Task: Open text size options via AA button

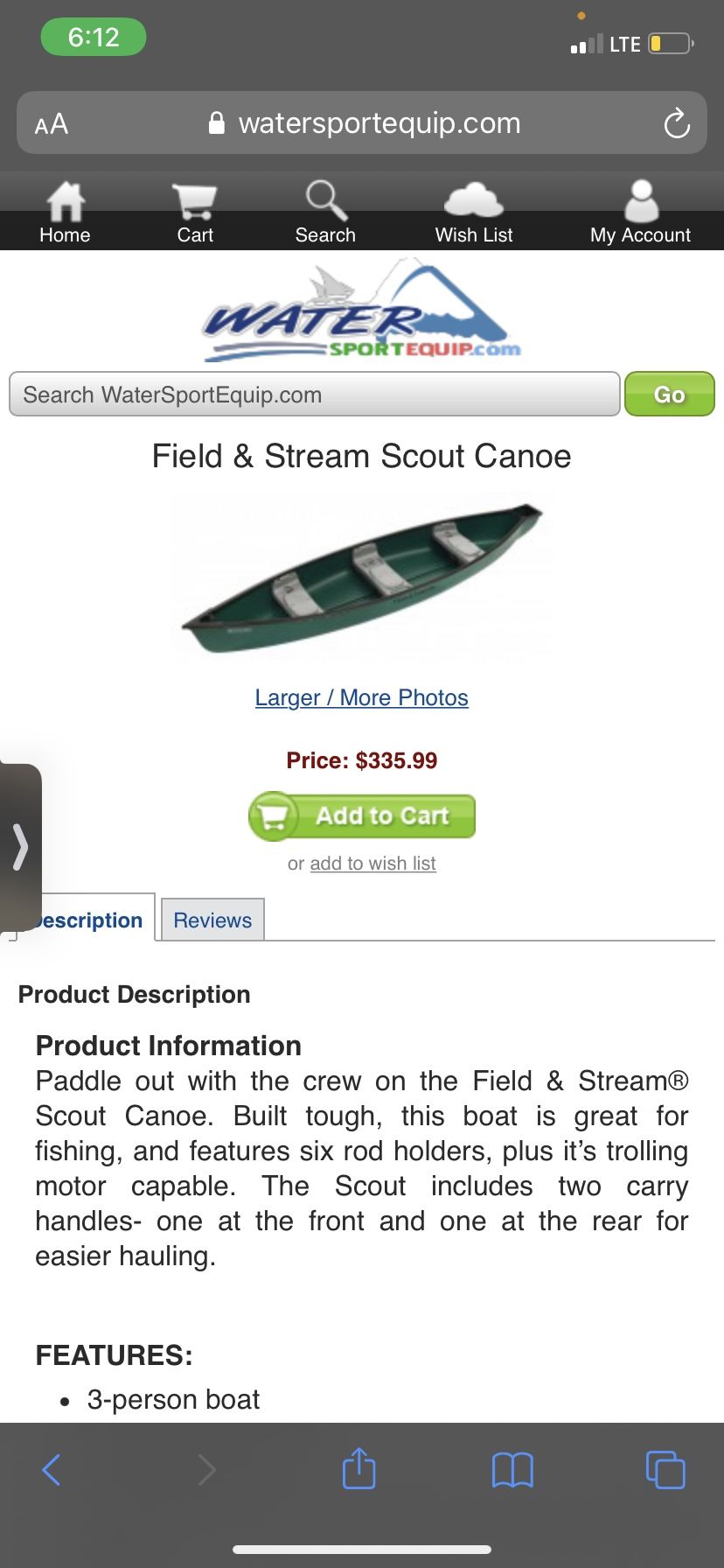Action: click(x=50, y=122)
